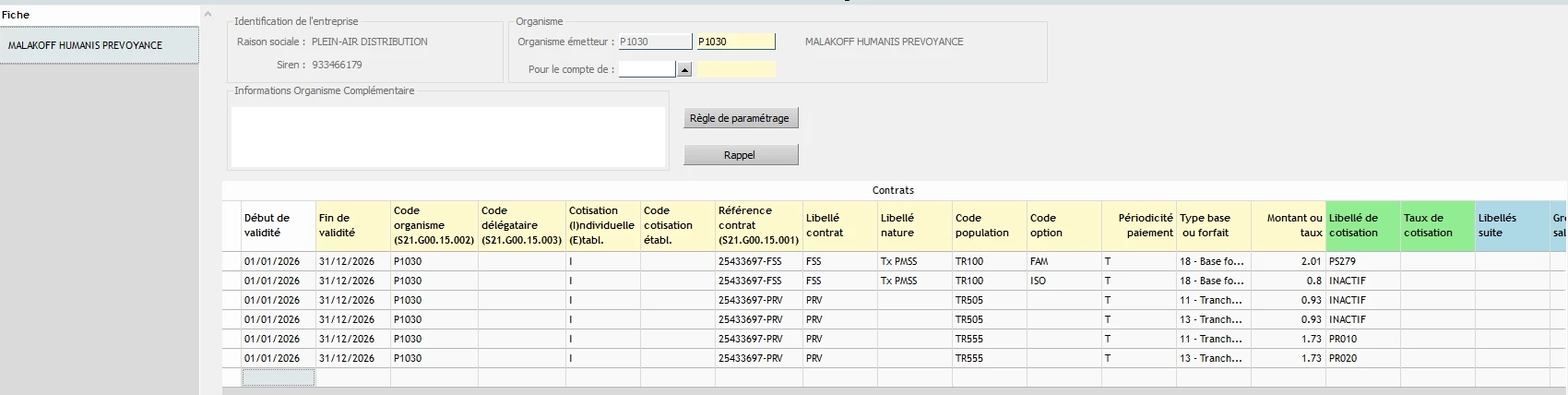Viewport: 1568px width, 395px height.
Task: Click the PR010 cotisation cell
Action: tap(1362, 340)
